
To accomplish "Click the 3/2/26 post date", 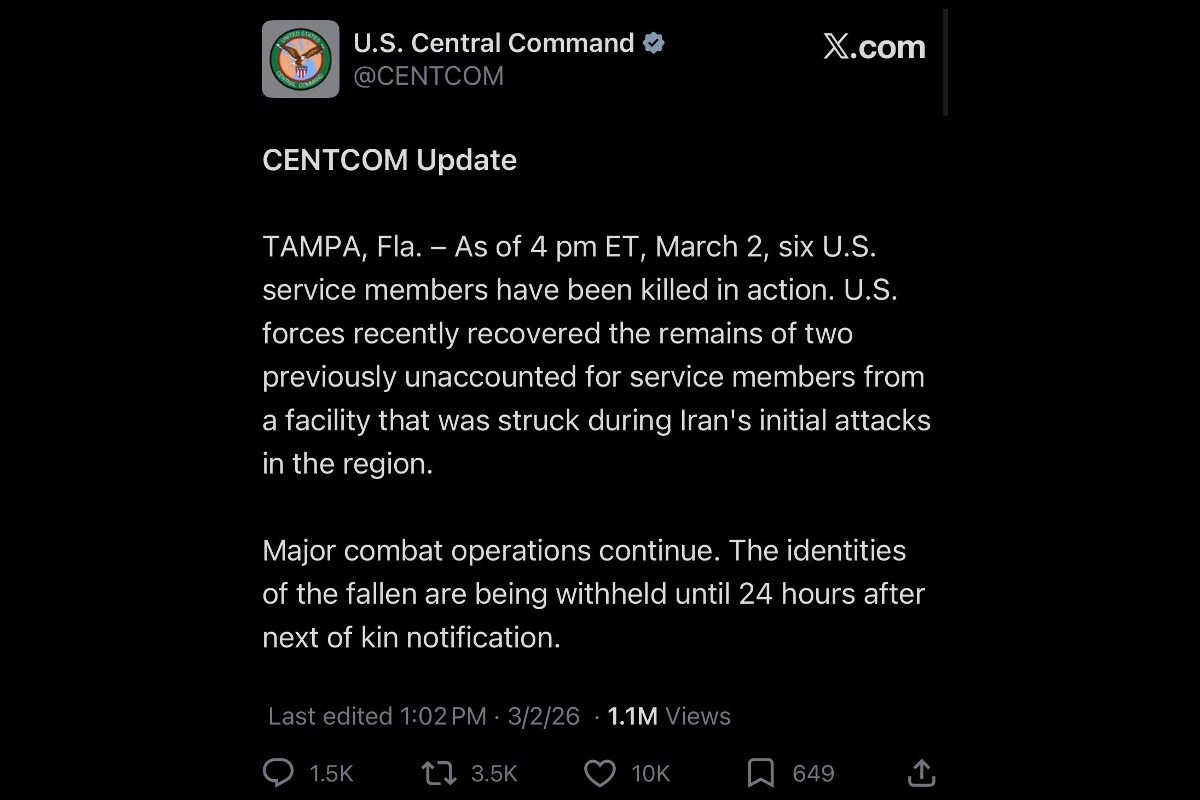I will [x=543, y=716].
